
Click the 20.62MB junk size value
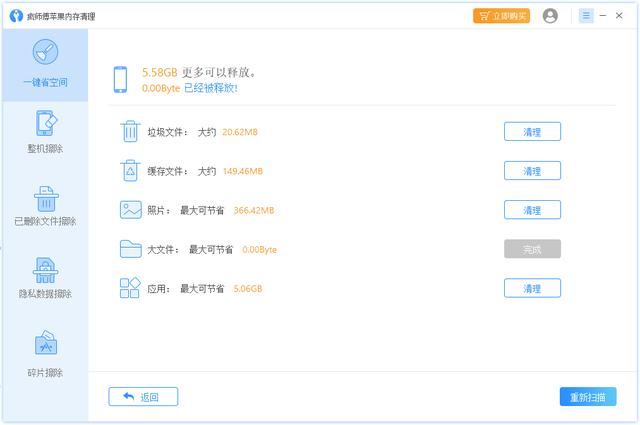click(x=240, y=132)
